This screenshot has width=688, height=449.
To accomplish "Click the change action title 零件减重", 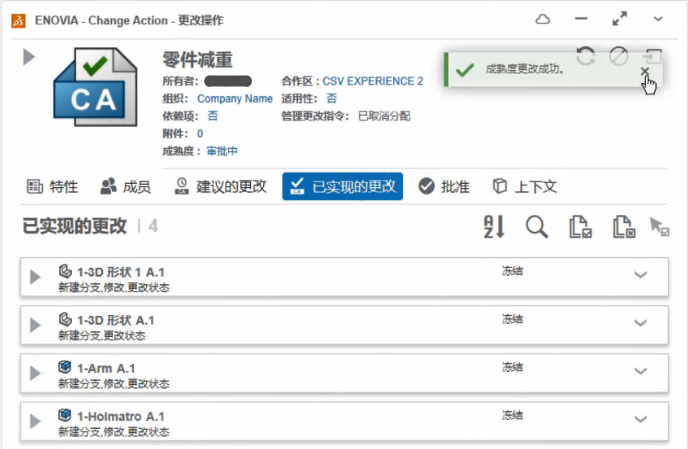I will 197,60.
